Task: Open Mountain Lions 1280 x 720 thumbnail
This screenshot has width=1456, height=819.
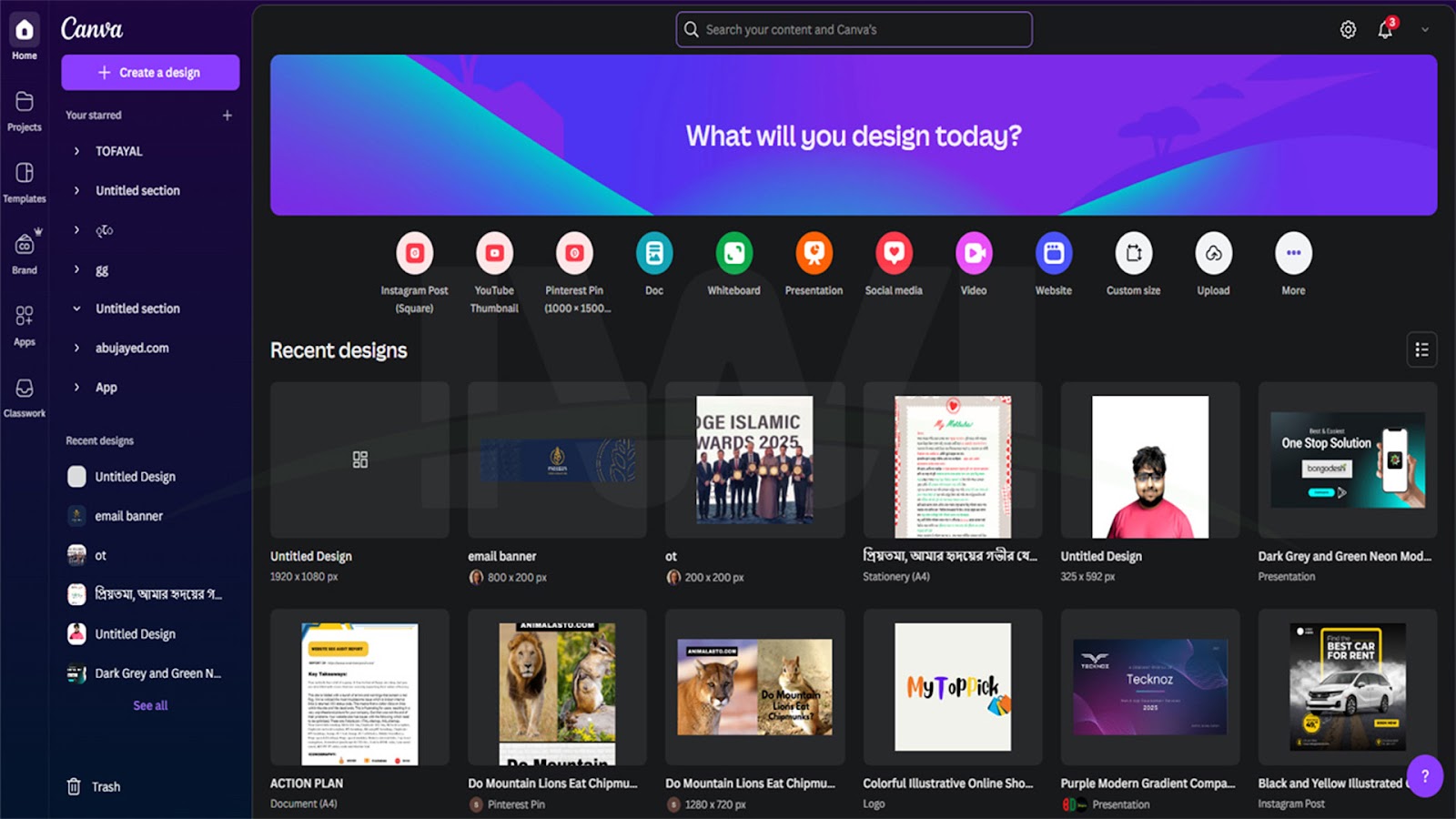Action: [x=754, y=687]
